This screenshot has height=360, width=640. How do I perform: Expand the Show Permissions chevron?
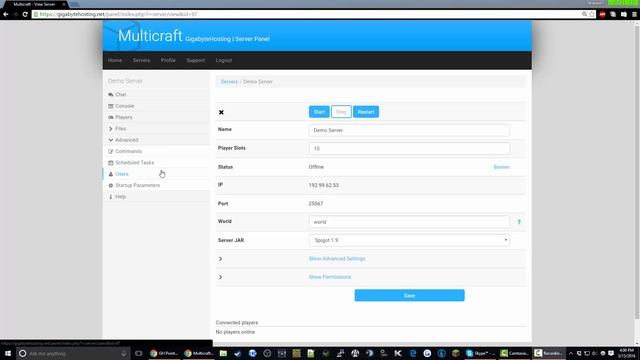coord(220,278)
